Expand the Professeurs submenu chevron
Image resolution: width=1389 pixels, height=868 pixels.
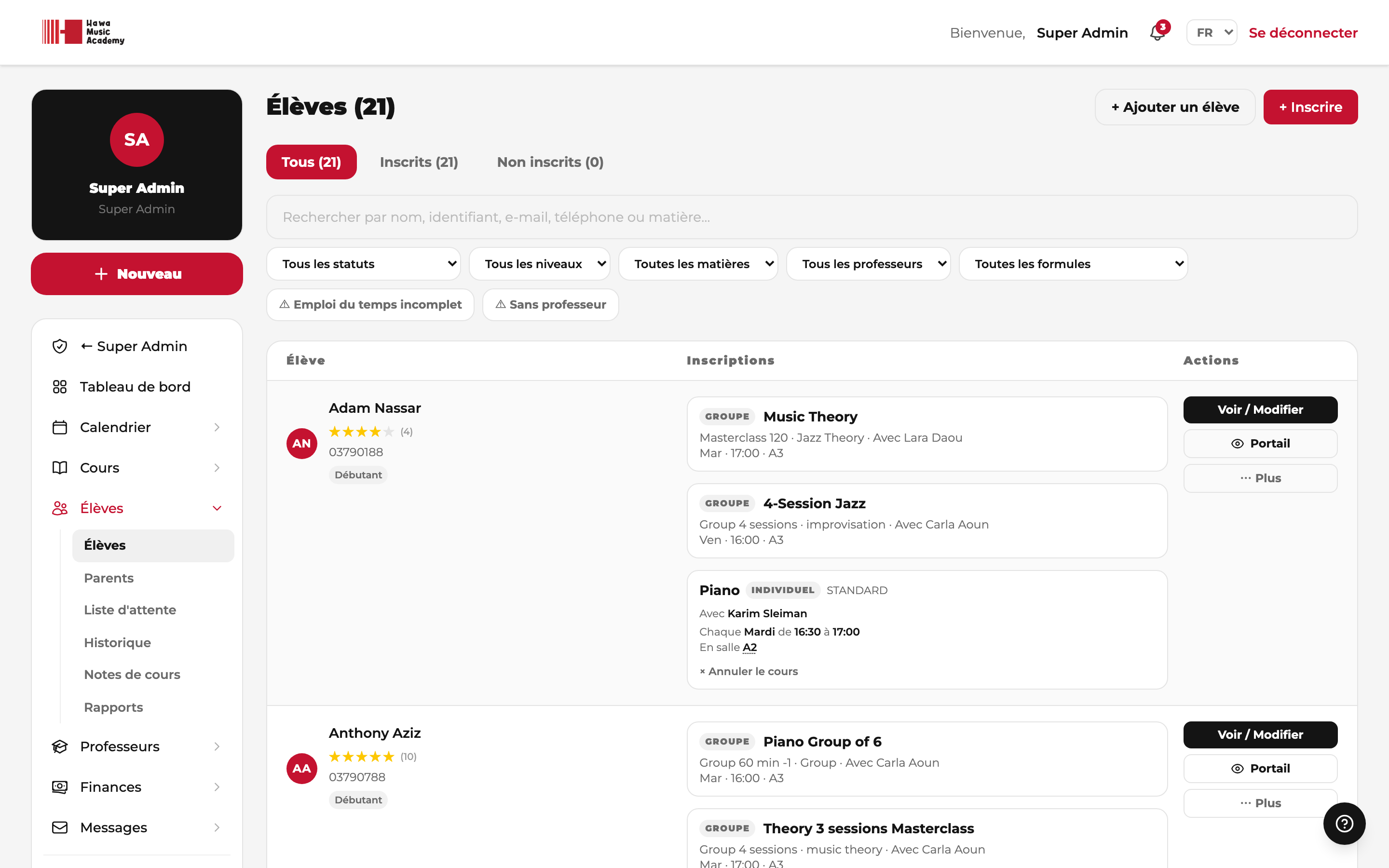click(x=217, y=746)
